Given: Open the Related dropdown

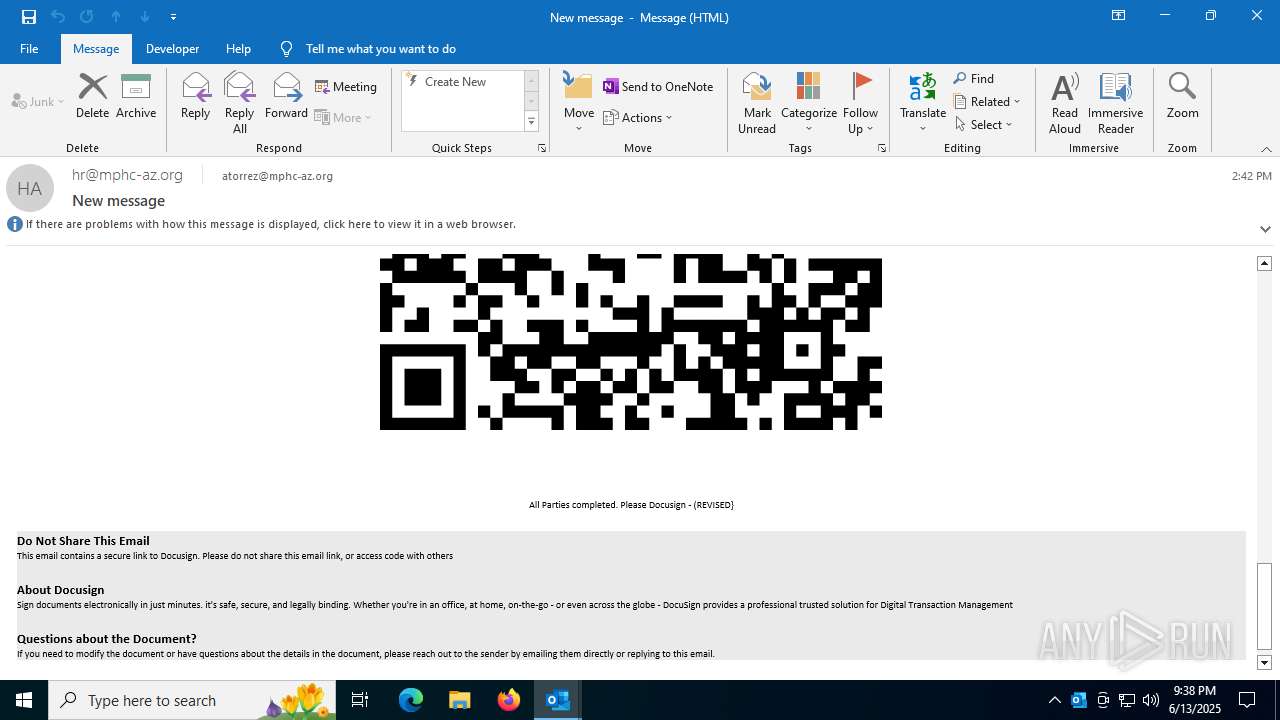Looking at the screenshot, I should [987, 102].
